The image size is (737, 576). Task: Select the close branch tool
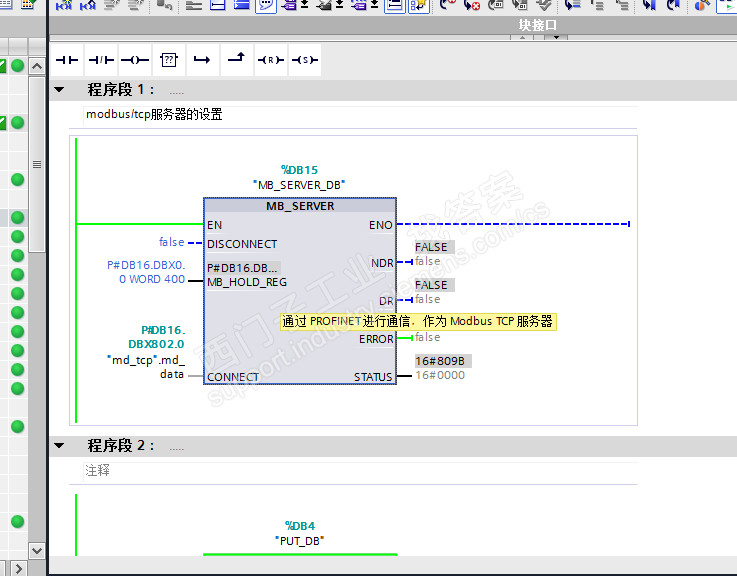(236, 60)
